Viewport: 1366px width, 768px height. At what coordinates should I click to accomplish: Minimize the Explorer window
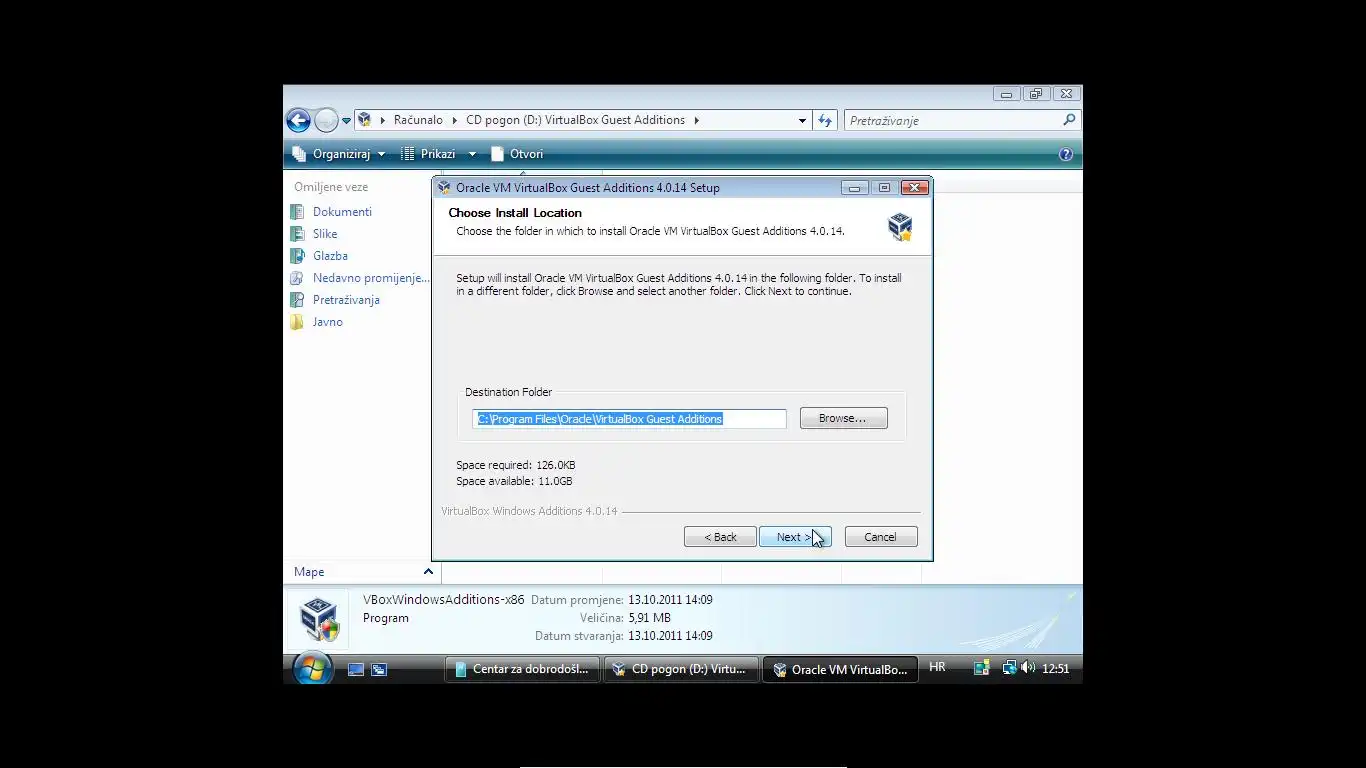pos(1006,94)
